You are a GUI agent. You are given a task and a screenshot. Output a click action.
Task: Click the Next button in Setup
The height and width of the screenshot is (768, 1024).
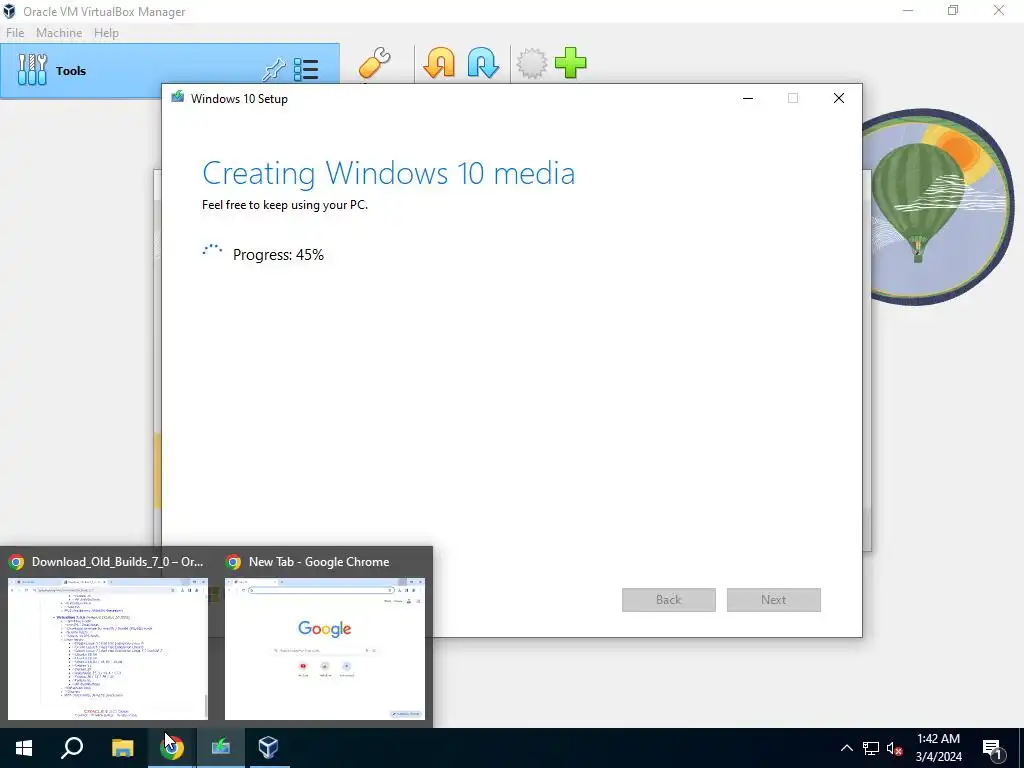coord(774,600)
